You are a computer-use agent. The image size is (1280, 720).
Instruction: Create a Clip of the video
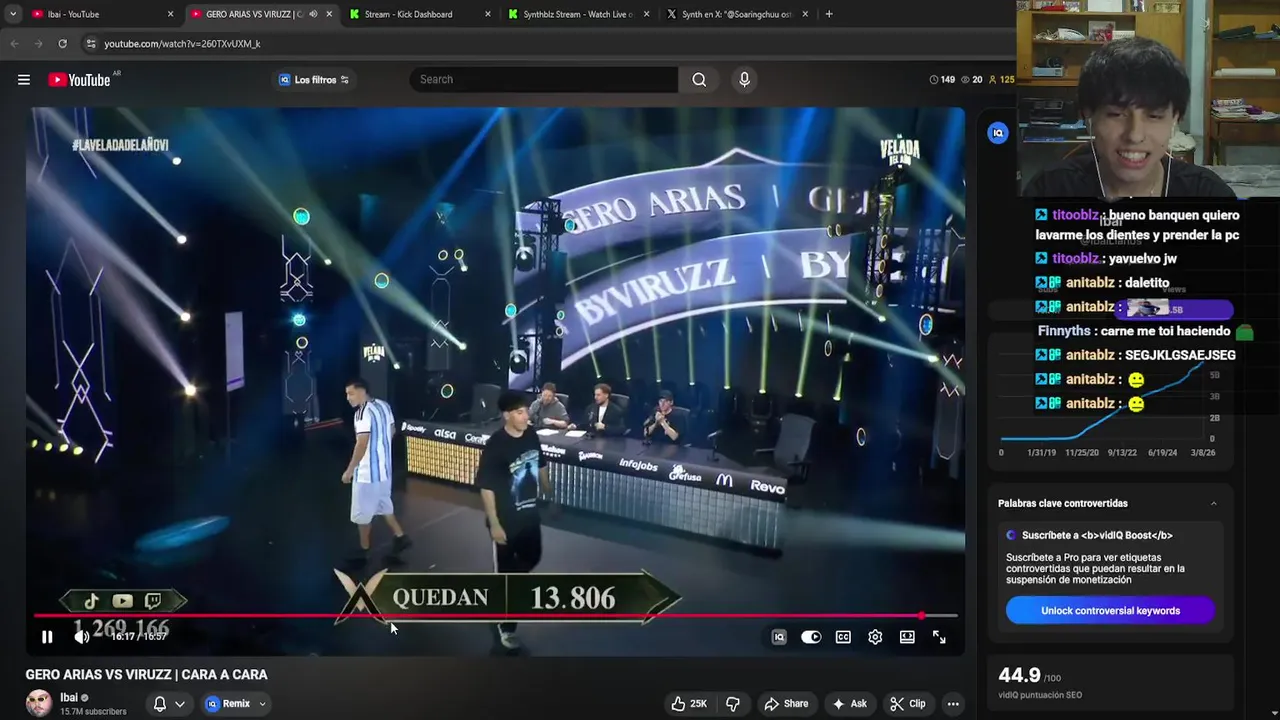(907, 703)
